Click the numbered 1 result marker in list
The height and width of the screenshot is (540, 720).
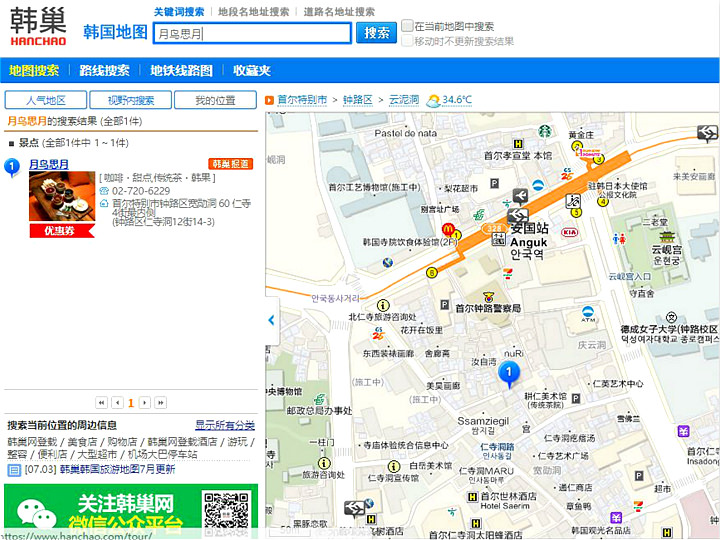pyautogui.click(x=12, y=166)
